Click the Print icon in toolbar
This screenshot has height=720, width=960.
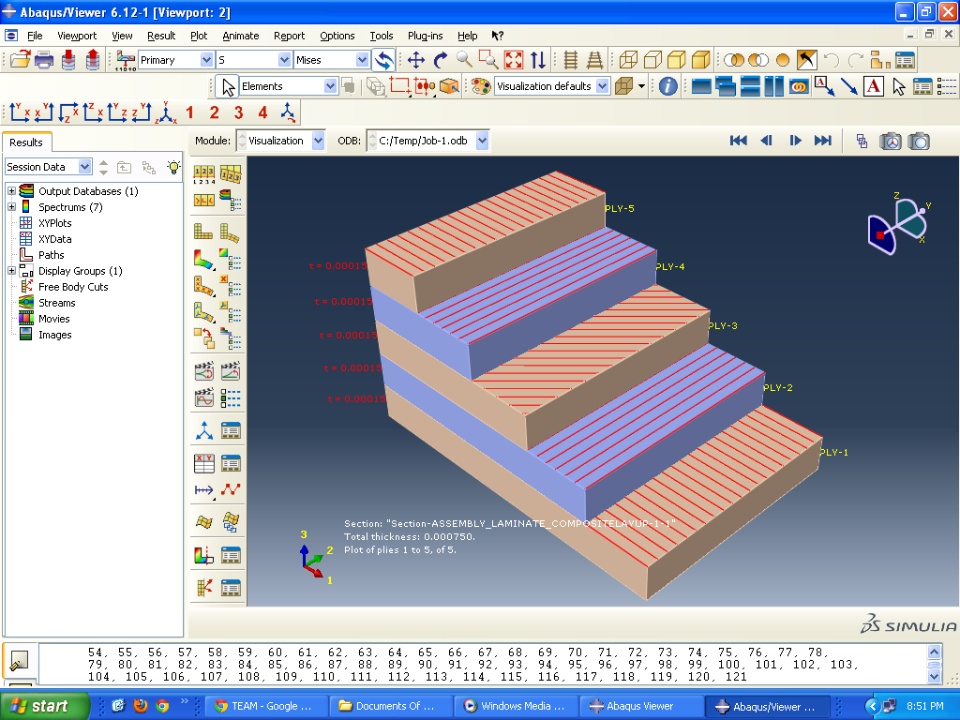(43, 60)
